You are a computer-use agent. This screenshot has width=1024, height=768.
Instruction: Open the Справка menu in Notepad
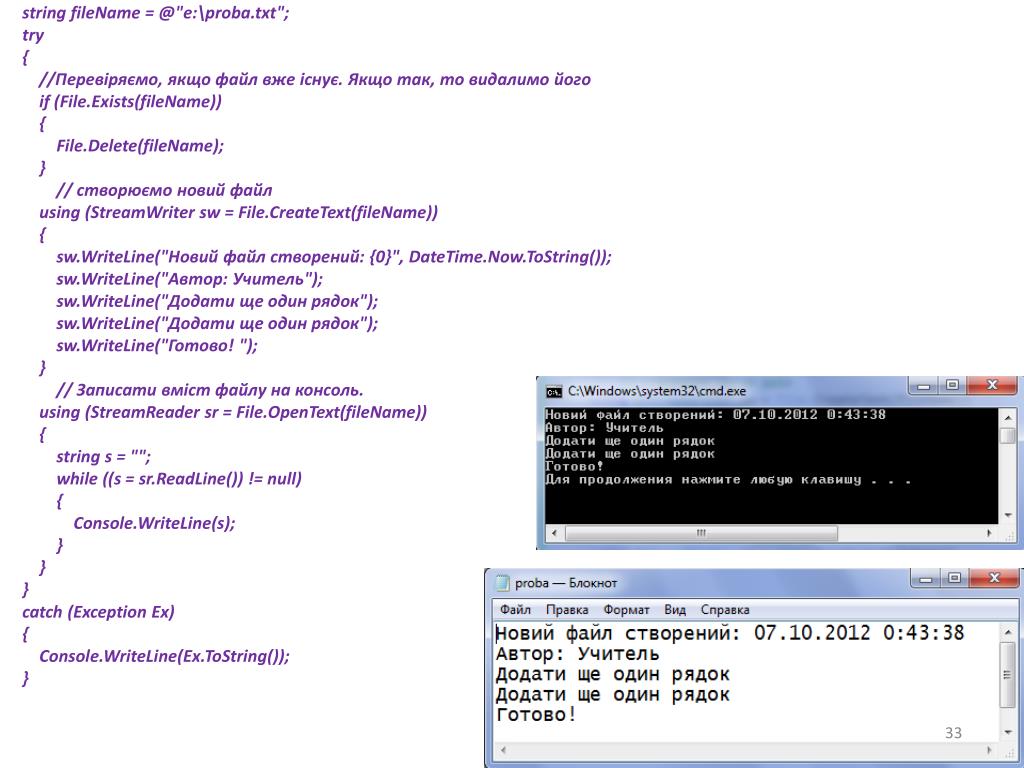pyautogui.click(x=725, y=609)
